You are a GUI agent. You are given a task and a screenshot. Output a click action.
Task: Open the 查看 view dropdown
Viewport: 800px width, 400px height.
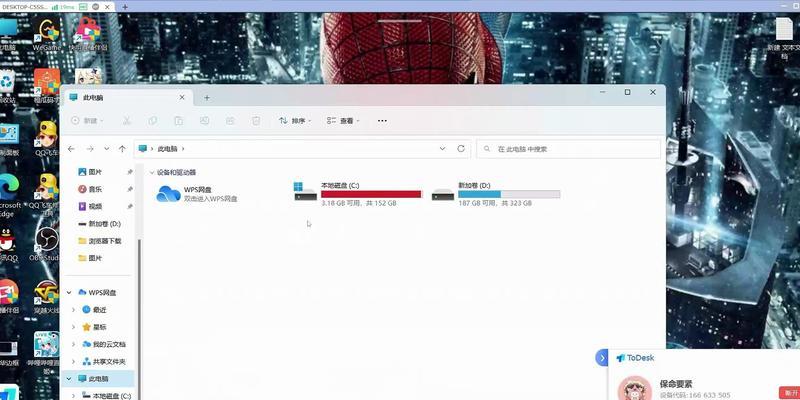click(x=343, y=121)
